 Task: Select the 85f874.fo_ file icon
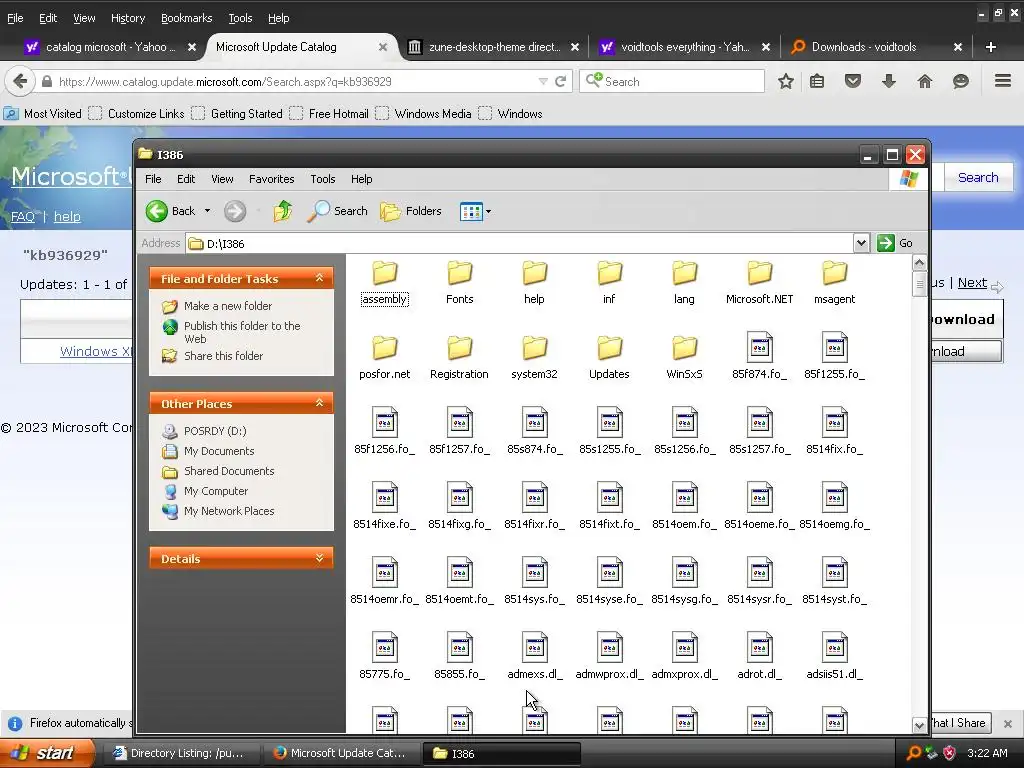(x=760, y=347)
